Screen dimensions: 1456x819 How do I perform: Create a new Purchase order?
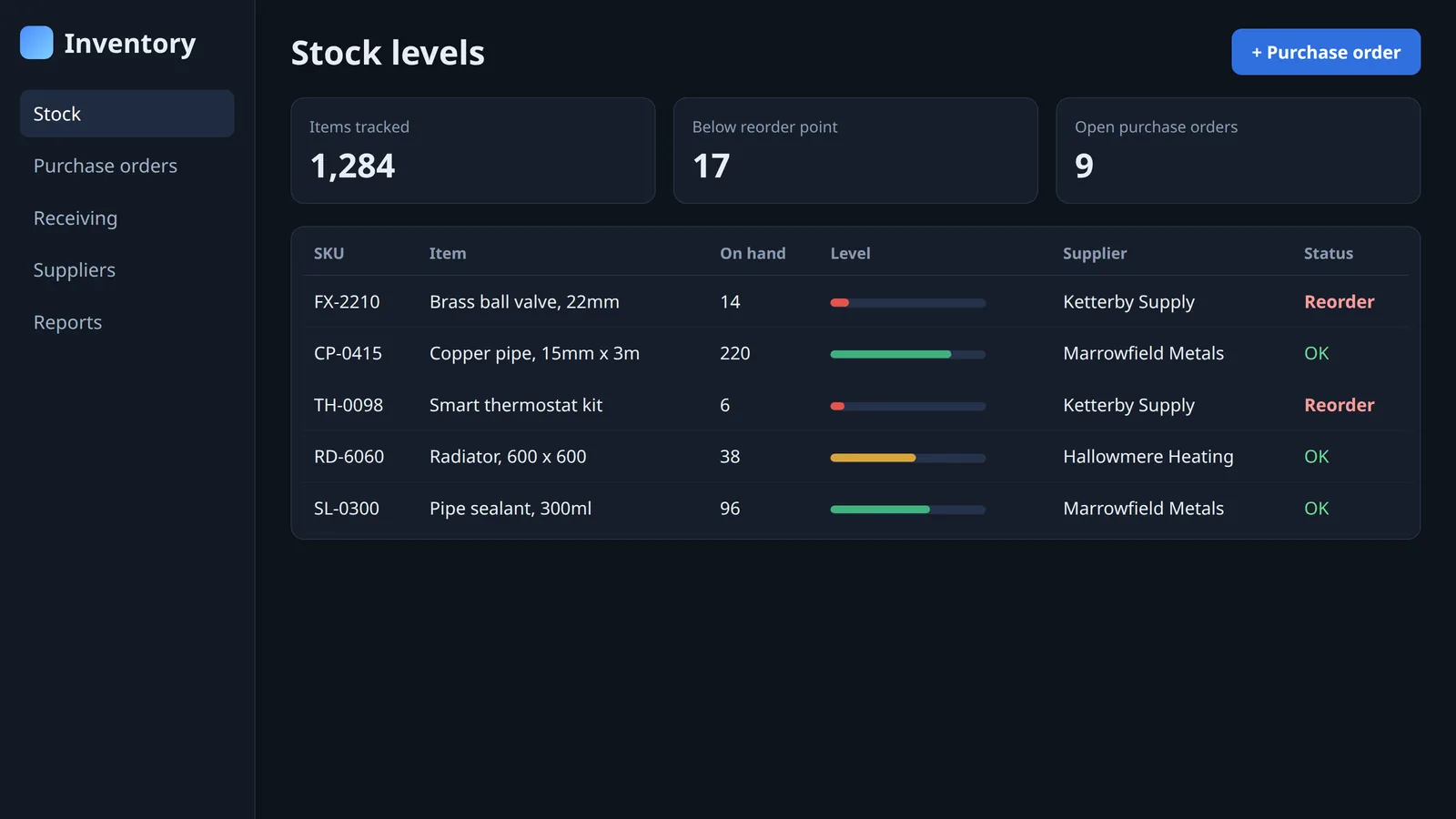click(x=1326, y=52)
